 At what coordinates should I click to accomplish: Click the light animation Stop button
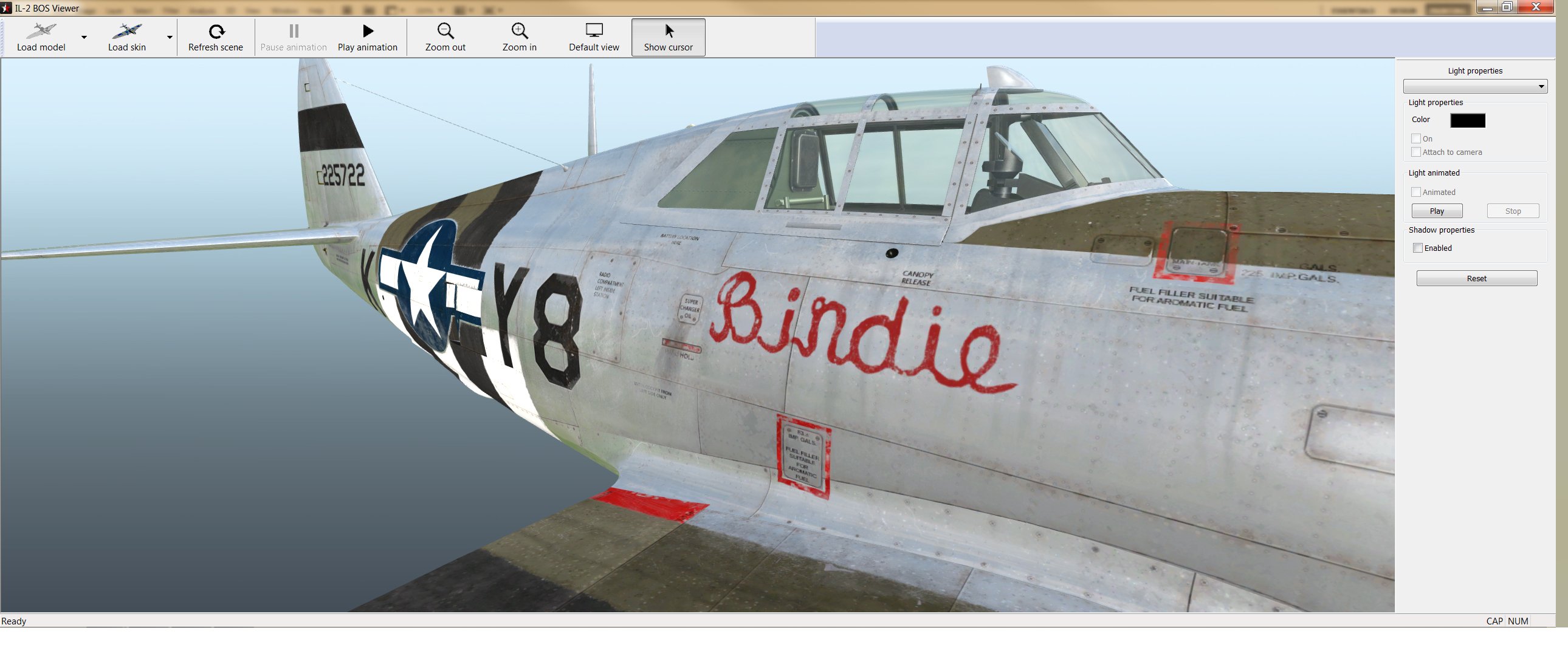click(x=1513, y=211)
